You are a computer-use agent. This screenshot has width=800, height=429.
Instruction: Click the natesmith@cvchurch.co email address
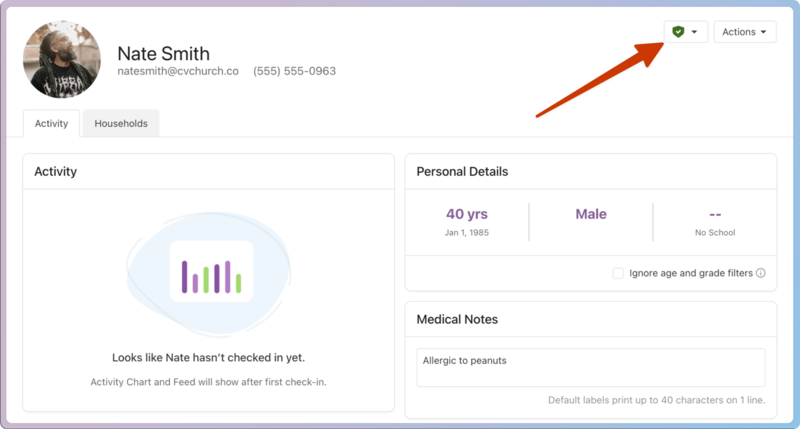click(176, 72)
